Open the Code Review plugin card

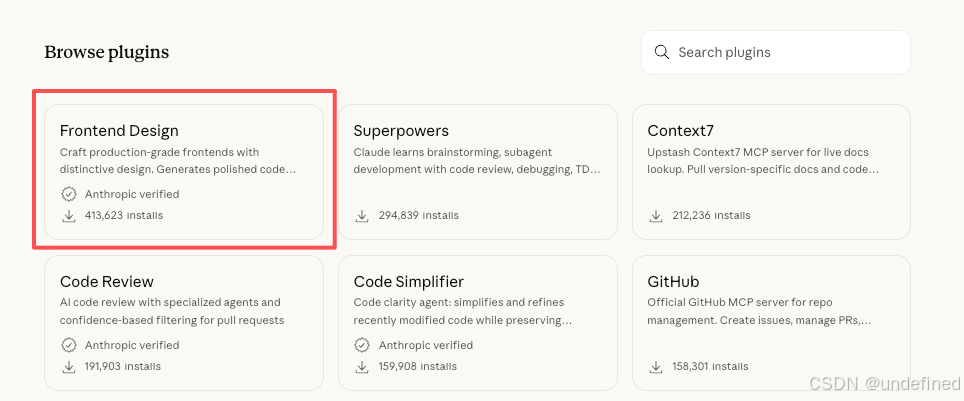[184, 323]
